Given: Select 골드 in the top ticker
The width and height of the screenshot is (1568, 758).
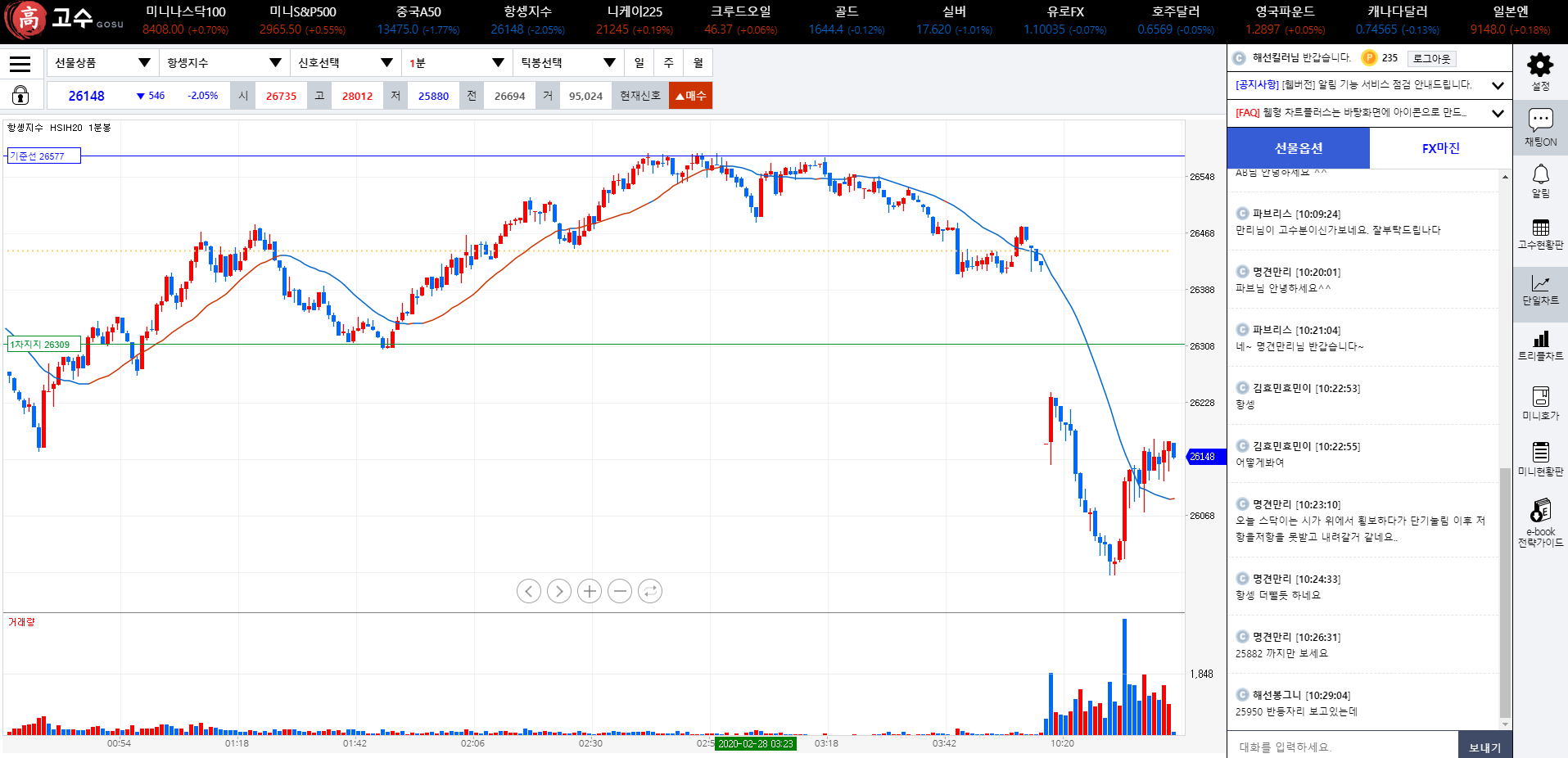Looking at the screenshot, I should point(847,20).
